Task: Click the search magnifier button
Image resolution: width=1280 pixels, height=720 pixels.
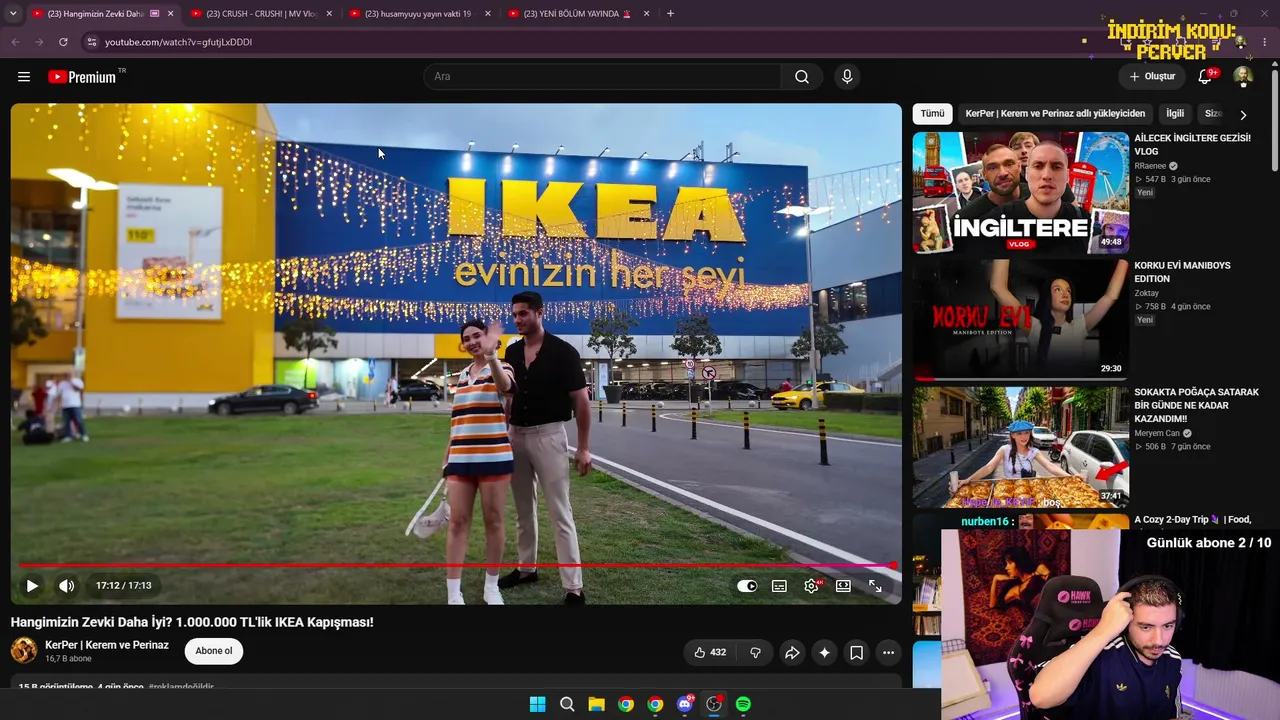Action: [x=802, y=77]
